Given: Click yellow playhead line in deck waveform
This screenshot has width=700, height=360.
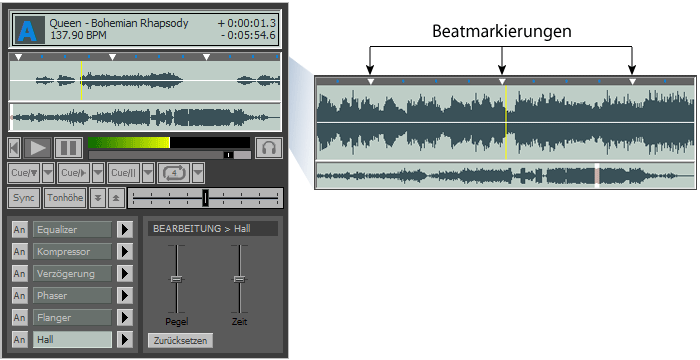Looking at the screenshot, I should pos(81,81).
